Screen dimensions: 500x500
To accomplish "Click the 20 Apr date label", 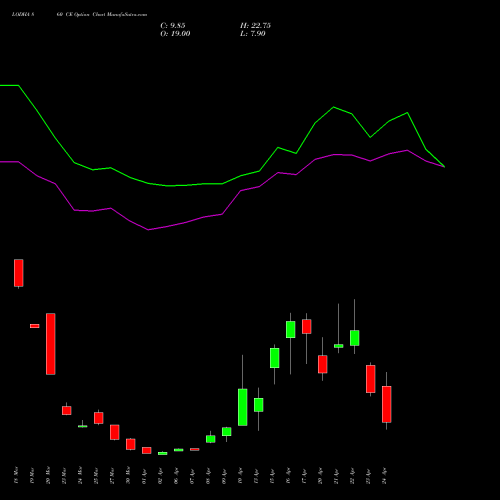I will (320, 475).
